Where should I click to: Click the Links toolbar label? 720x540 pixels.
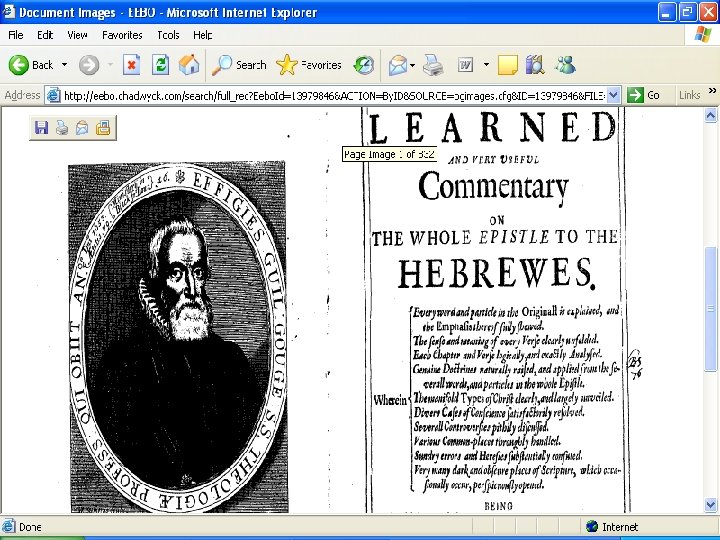(689, 96)
